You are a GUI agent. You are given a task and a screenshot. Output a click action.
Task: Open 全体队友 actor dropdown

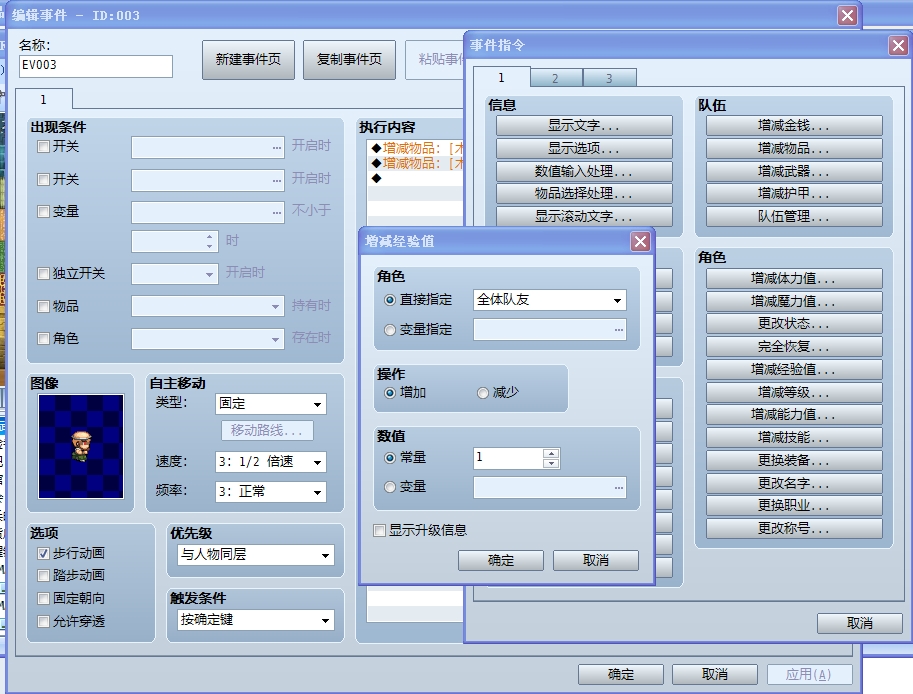tap(550, 300)
